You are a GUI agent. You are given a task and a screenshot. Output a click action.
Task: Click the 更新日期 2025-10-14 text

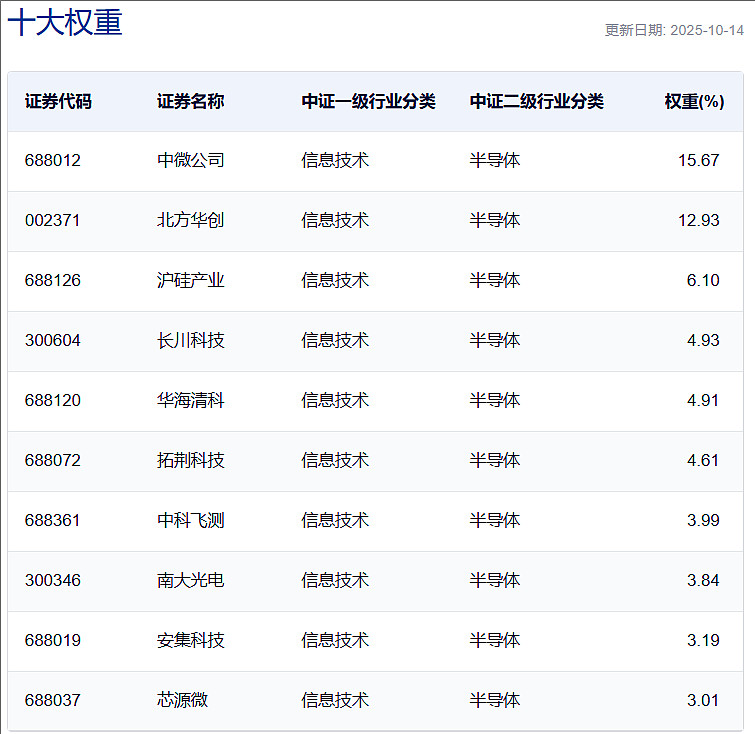click(674, 30)
